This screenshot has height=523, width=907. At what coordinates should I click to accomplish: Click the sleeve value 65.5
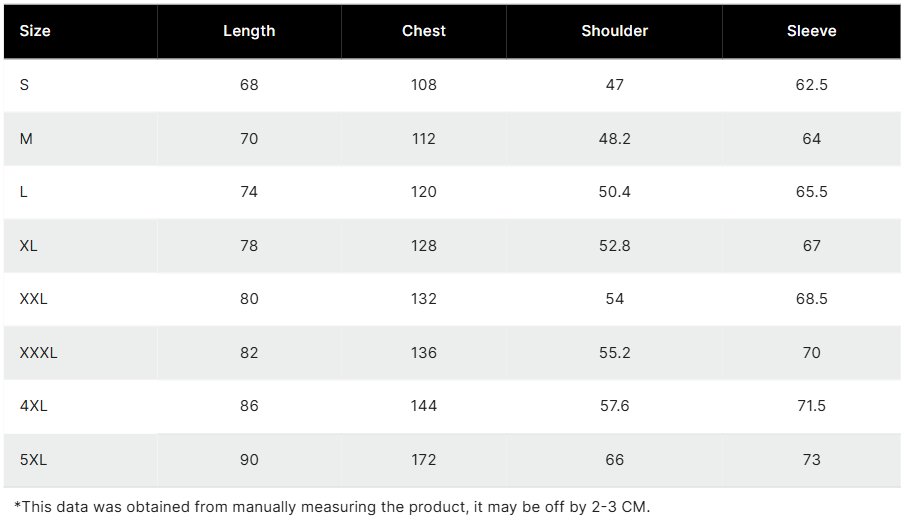tap(811, 192)
